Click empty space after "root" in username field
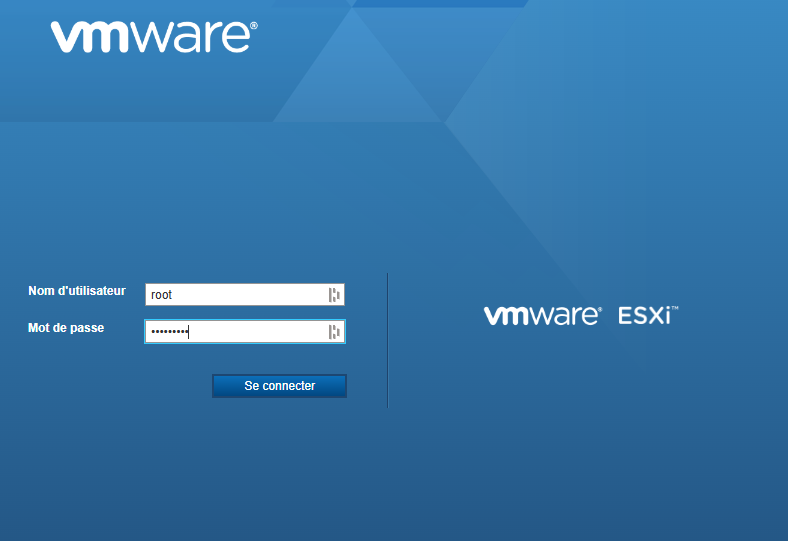788x541 pixels. (x=250, y=295)
